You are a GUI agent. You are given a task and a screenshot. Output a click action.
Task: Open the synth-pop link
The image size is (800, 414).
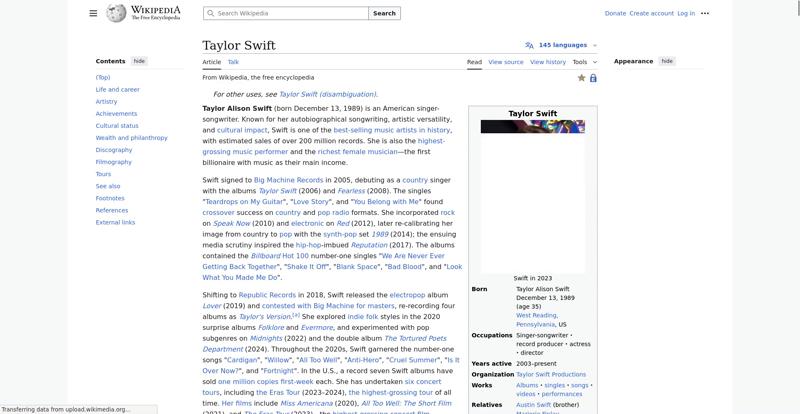click(x=340, y=234)
